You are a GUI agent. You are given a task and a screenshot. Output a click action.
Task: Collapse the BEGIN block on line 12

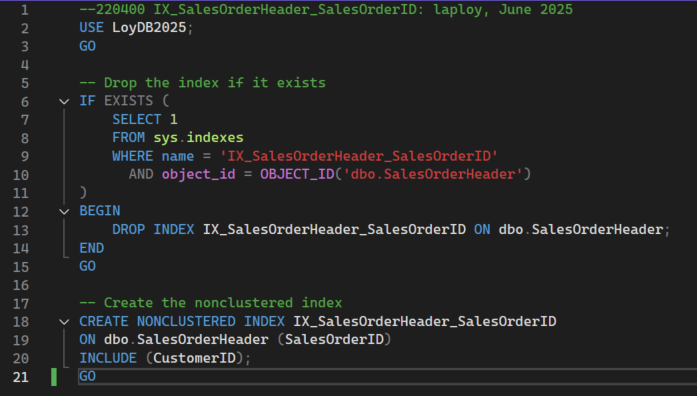coord(64,212)
